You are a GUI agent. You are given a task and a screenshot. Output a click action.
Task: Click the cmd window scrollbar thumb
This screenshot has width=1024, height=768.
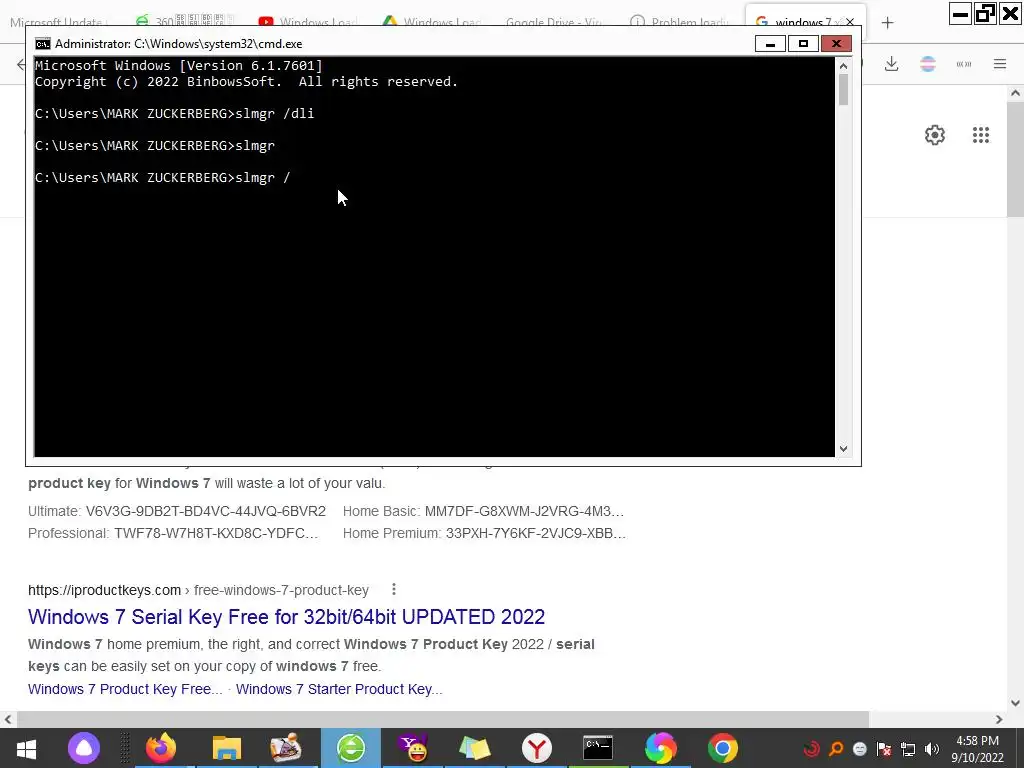click(843, 89)
